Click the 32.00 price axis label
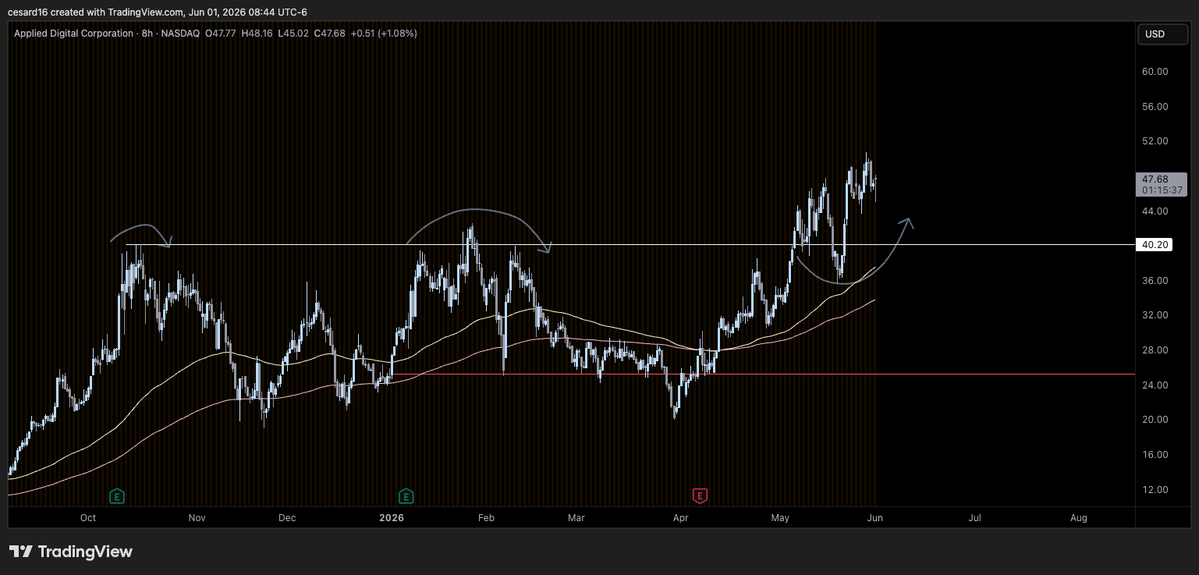 point(1155,315)
